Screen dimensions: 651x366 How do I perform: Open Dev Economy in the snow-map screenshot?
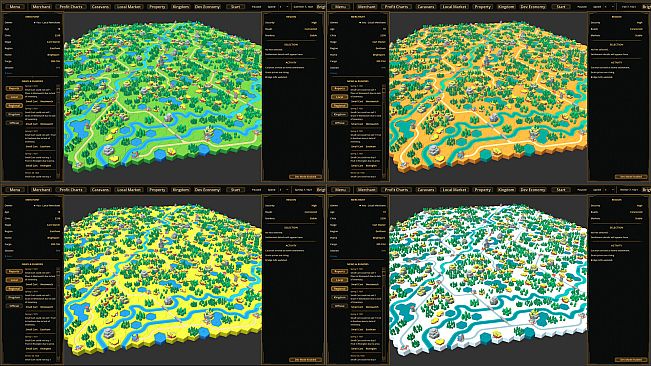pos(533,190)
